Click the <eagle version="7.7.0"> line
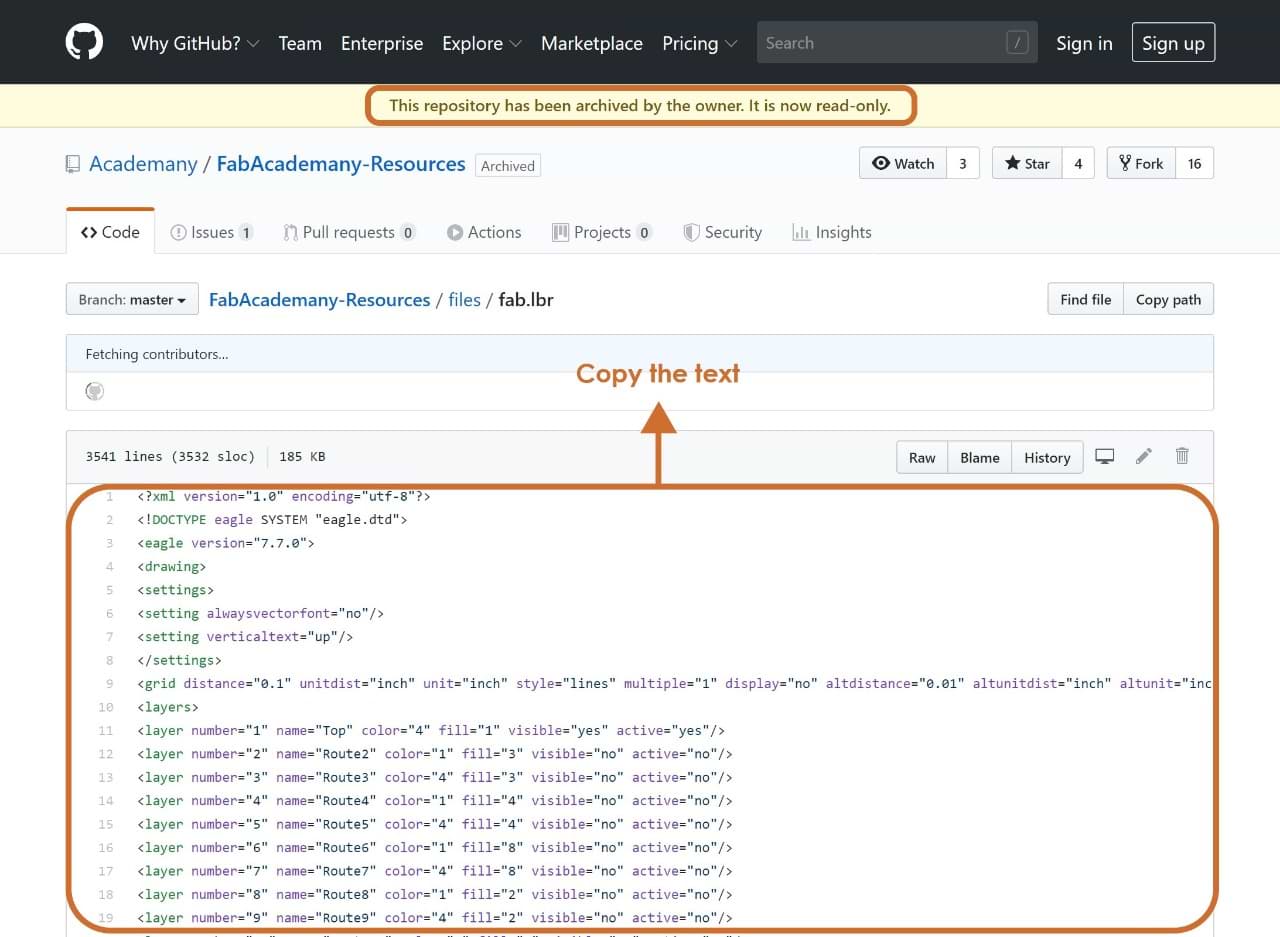 click(x=226, y=543)
